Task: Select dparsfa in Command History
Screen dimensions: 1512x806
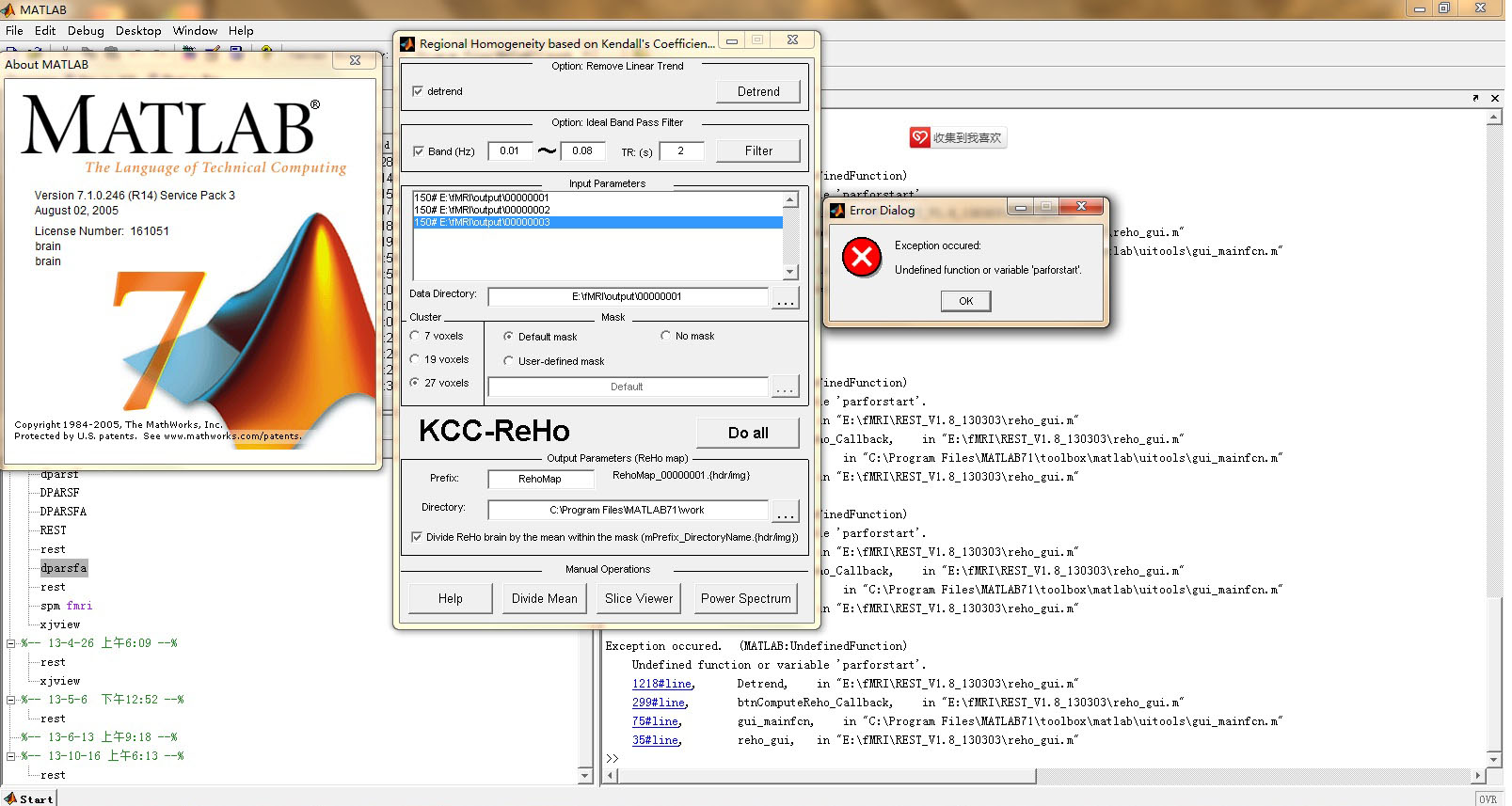Action: pyautogui.click(x=64, y=568)
